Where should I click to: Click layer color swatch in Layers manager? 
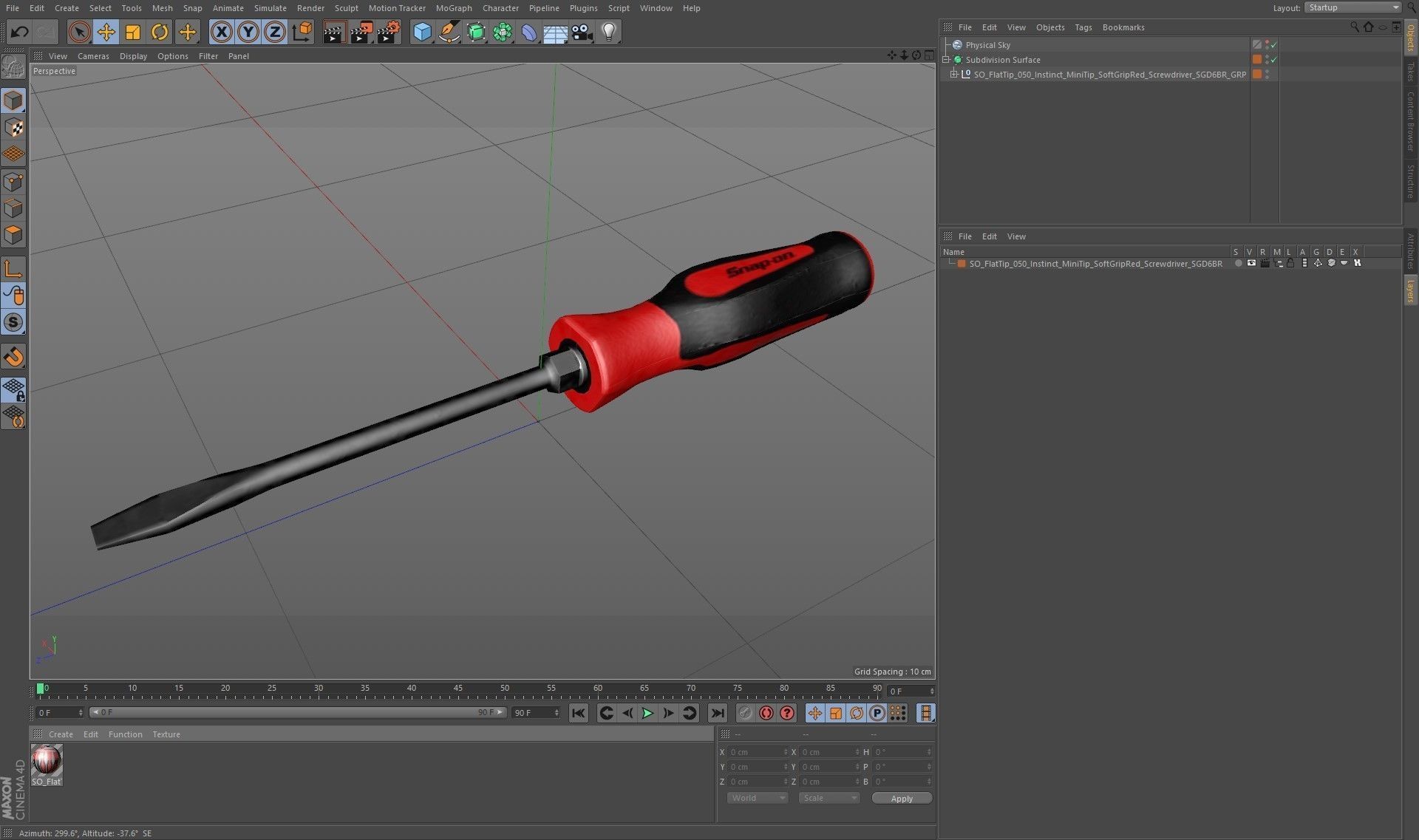click(962, 264)
